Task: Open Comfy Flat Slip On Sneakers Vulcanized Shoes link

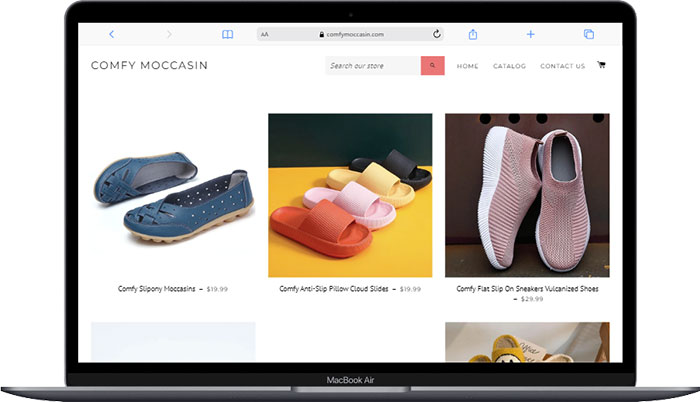Action: point(527,289)
